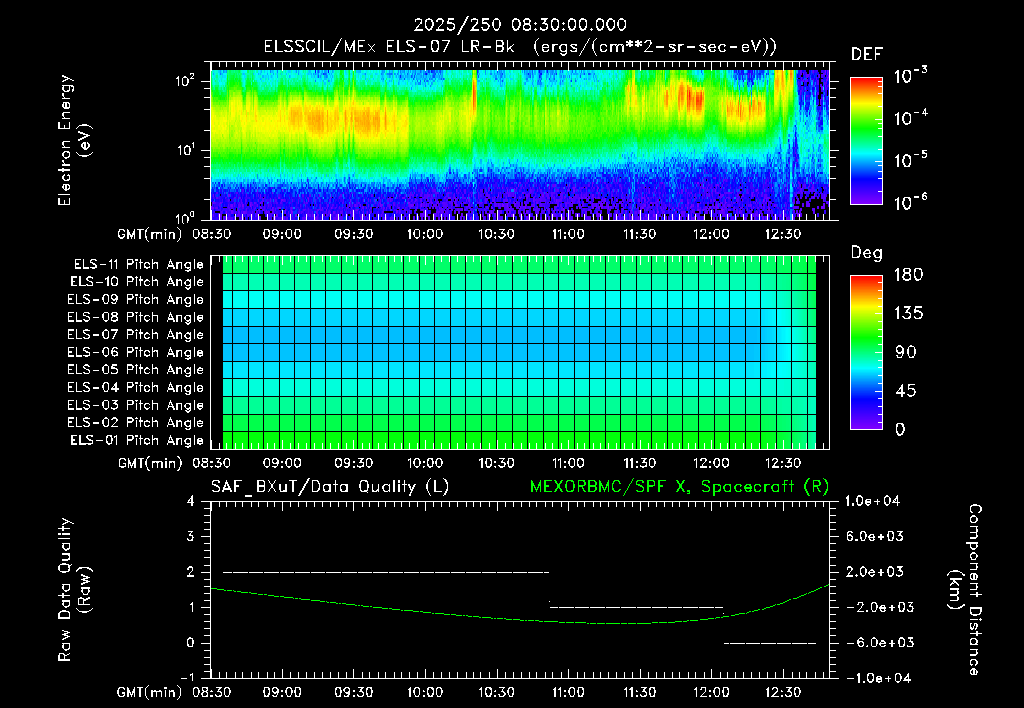Select the ELS-07 Pitch Angle row label
This screenshot has height=708, width=1024.
[x=135, y=334]
